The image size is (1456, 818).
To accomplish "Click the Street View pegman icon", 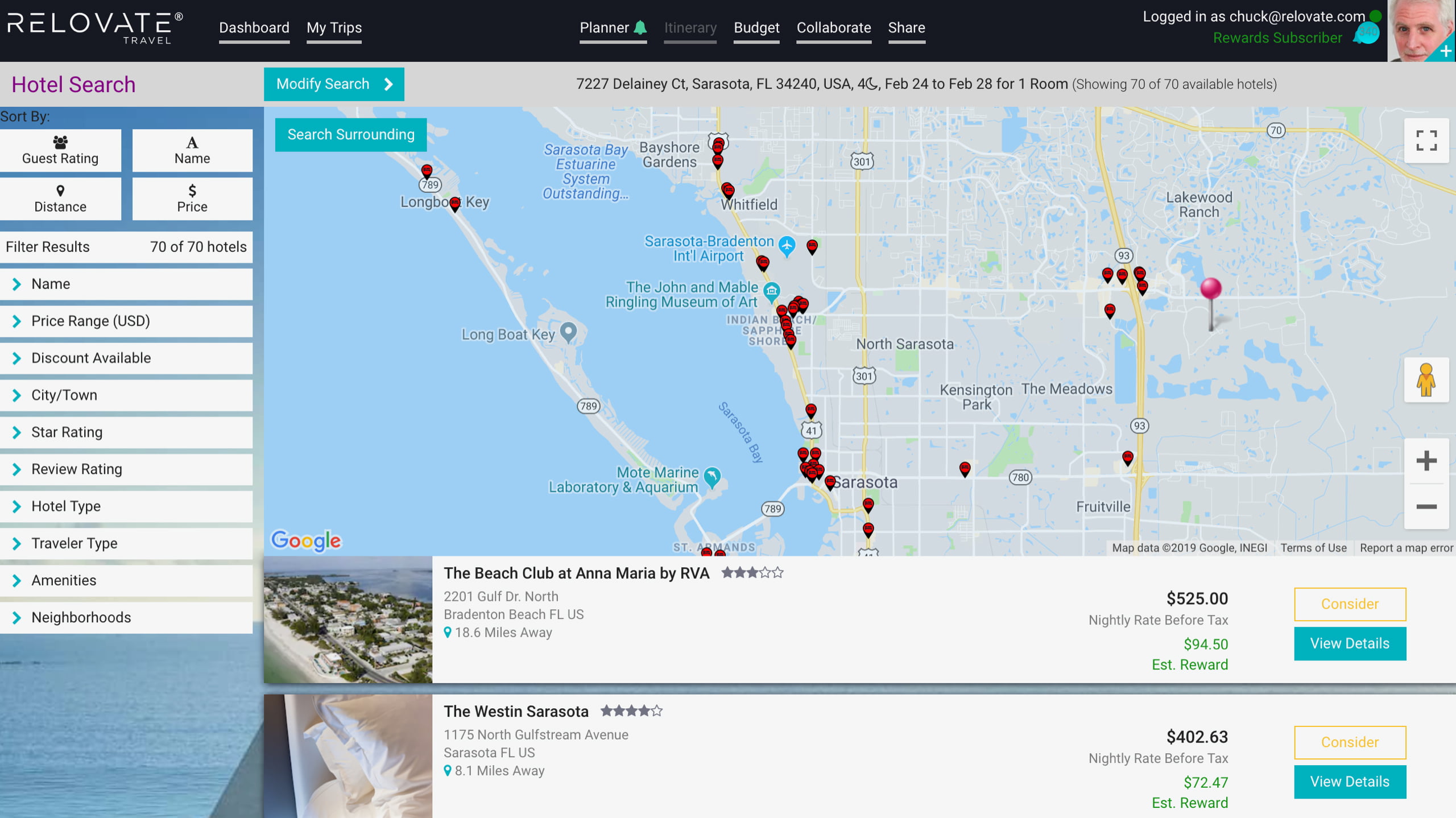I will [1426, 380].
